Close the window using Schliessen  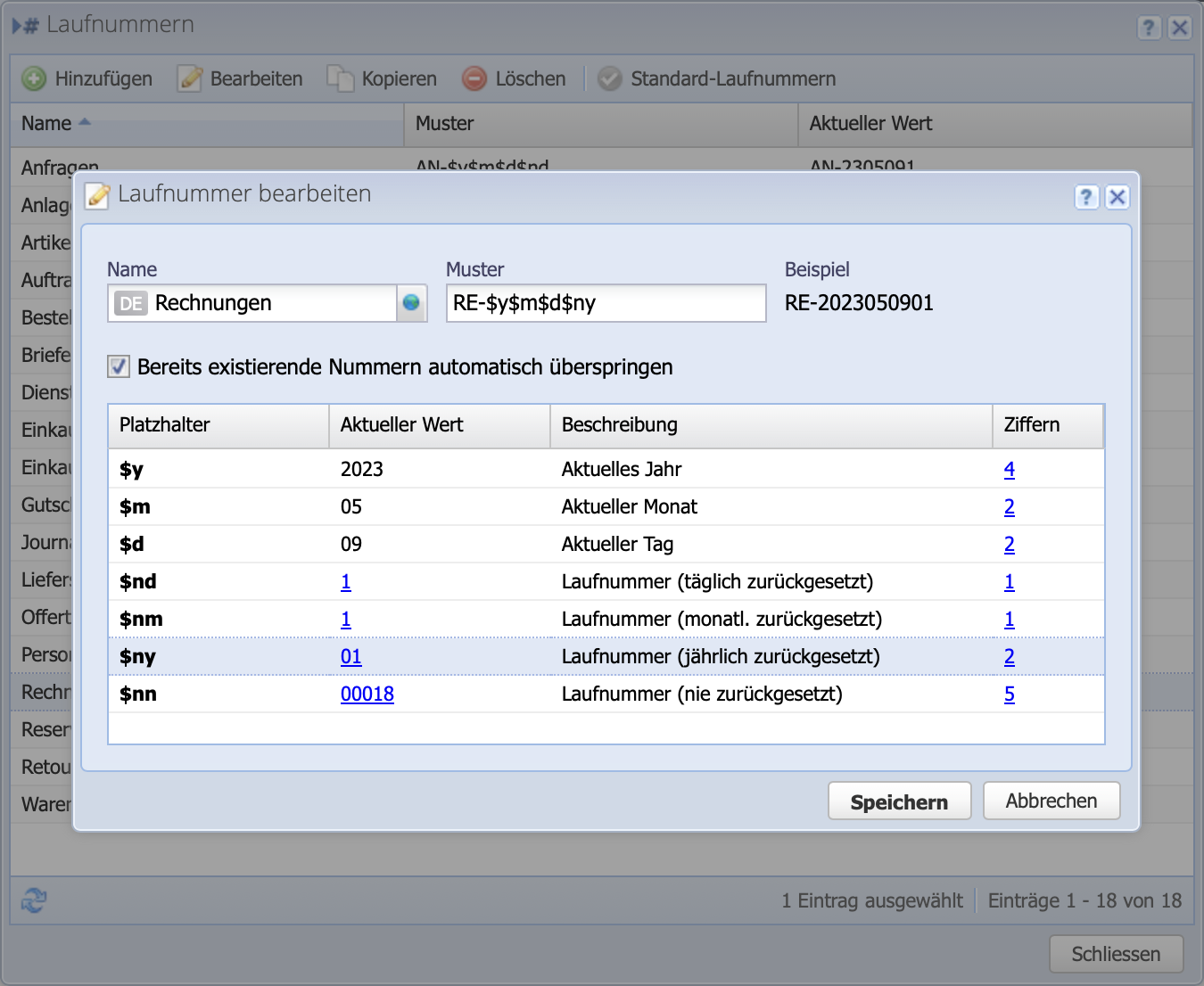tap(1116, 953)
